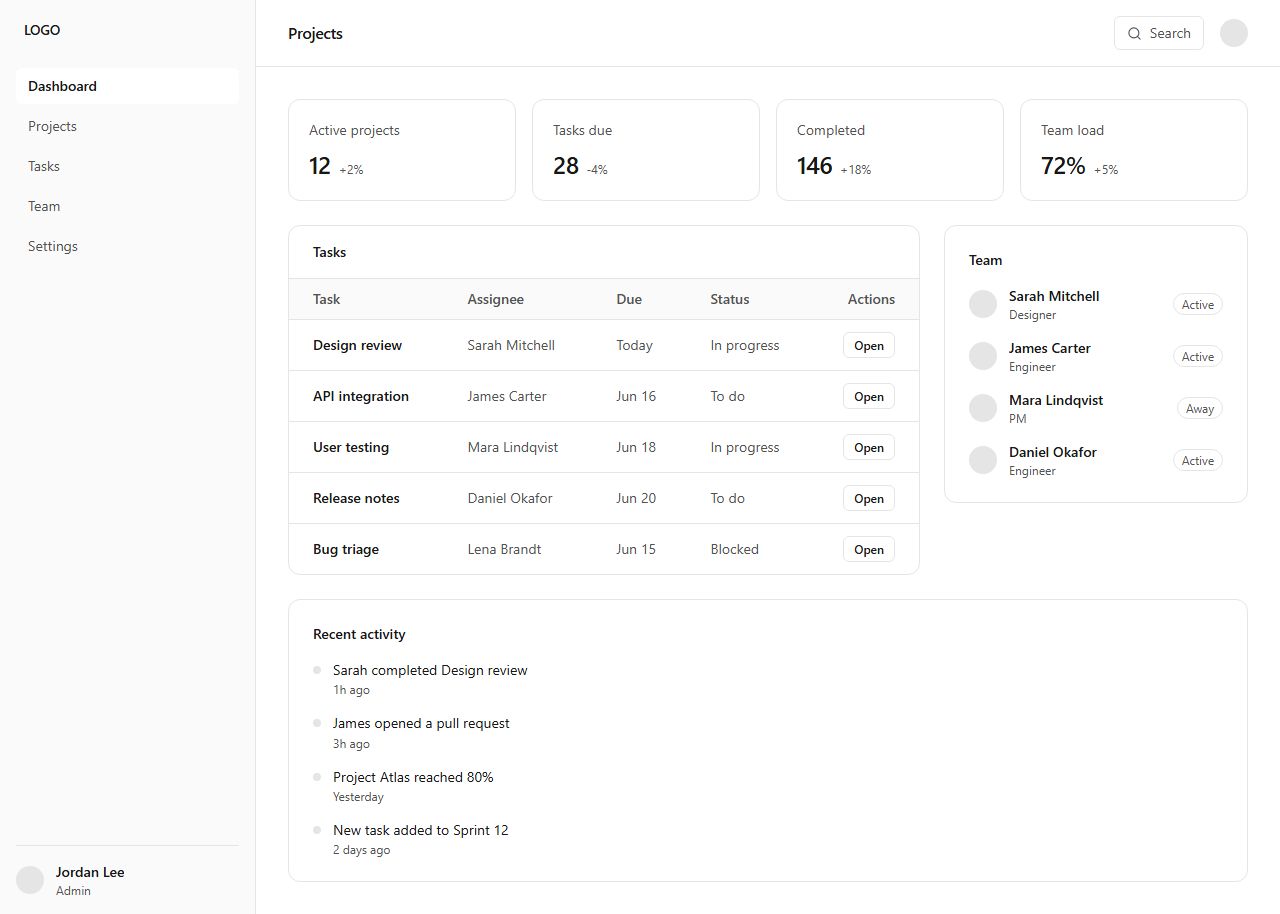Open the user avatar in top bar

[1234, 33]
